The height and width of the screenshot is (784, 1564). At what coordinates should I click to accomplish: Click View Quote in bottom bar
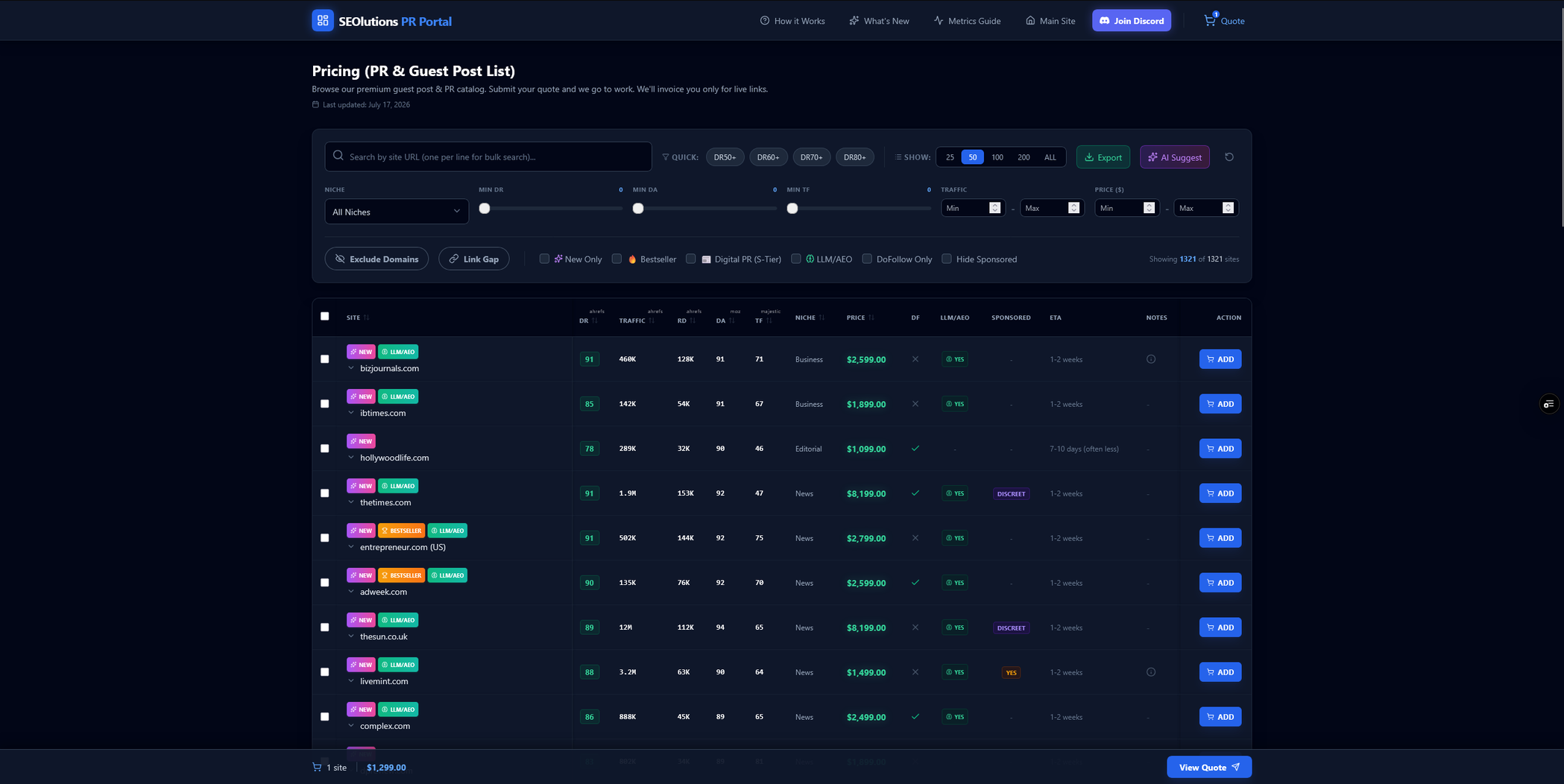tap(1209, 767)
